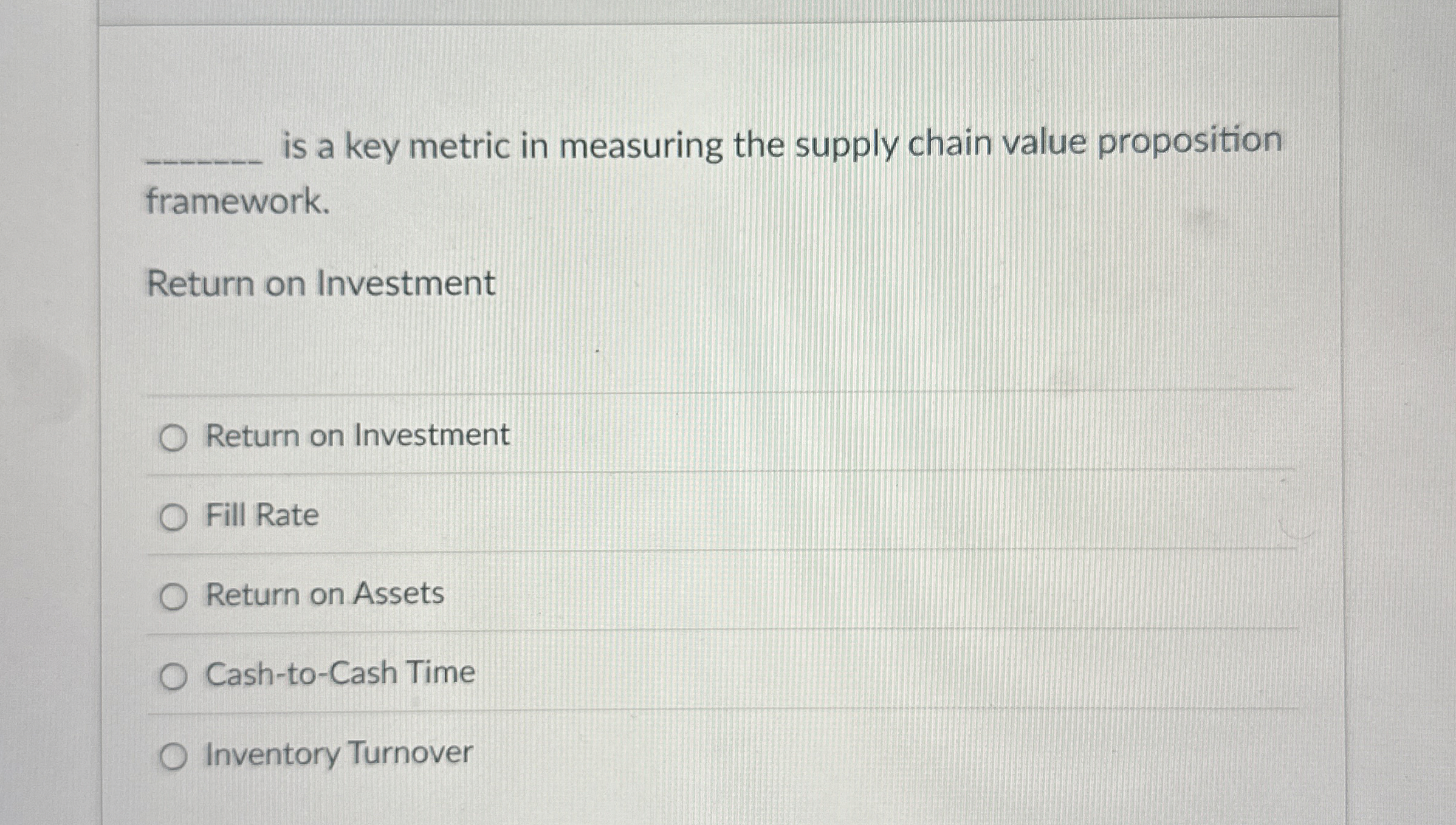The image size is (1456, 825).
Task: Select the Return on Investment radio button
Action: point(173,438)
